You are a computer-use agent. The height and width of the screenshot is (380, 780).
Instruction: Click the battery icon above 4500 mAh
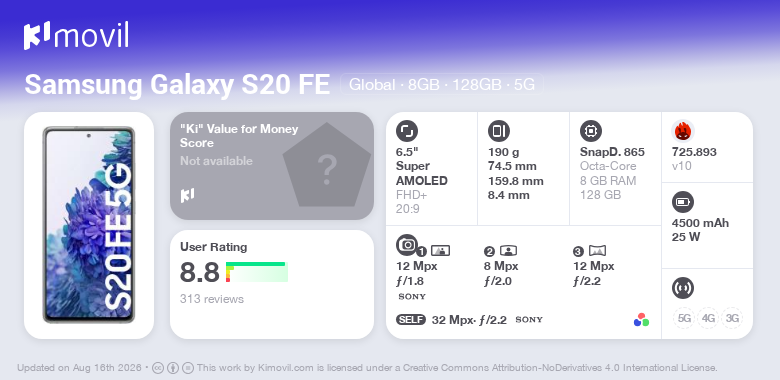(x=683, y=202)
